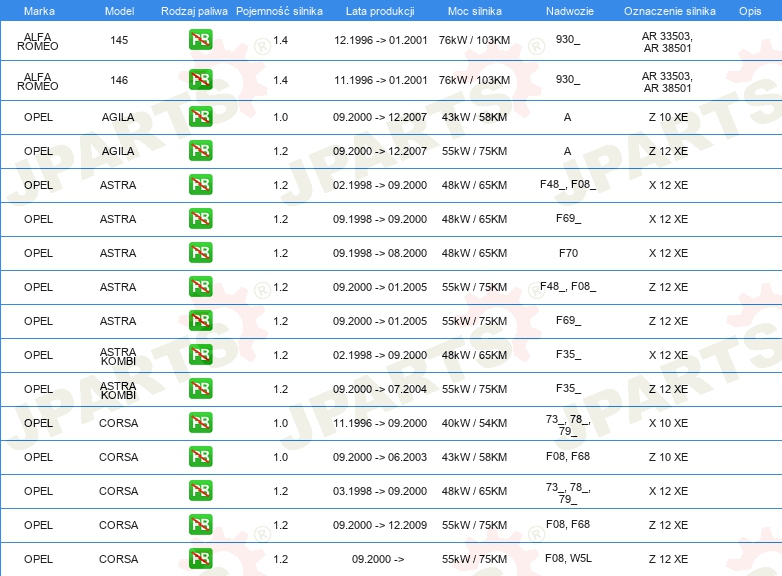Click fuel icon for Corsa X 10 XE
Image resolution: width=782 pixels, height=576 pixels.
[200, 423]
